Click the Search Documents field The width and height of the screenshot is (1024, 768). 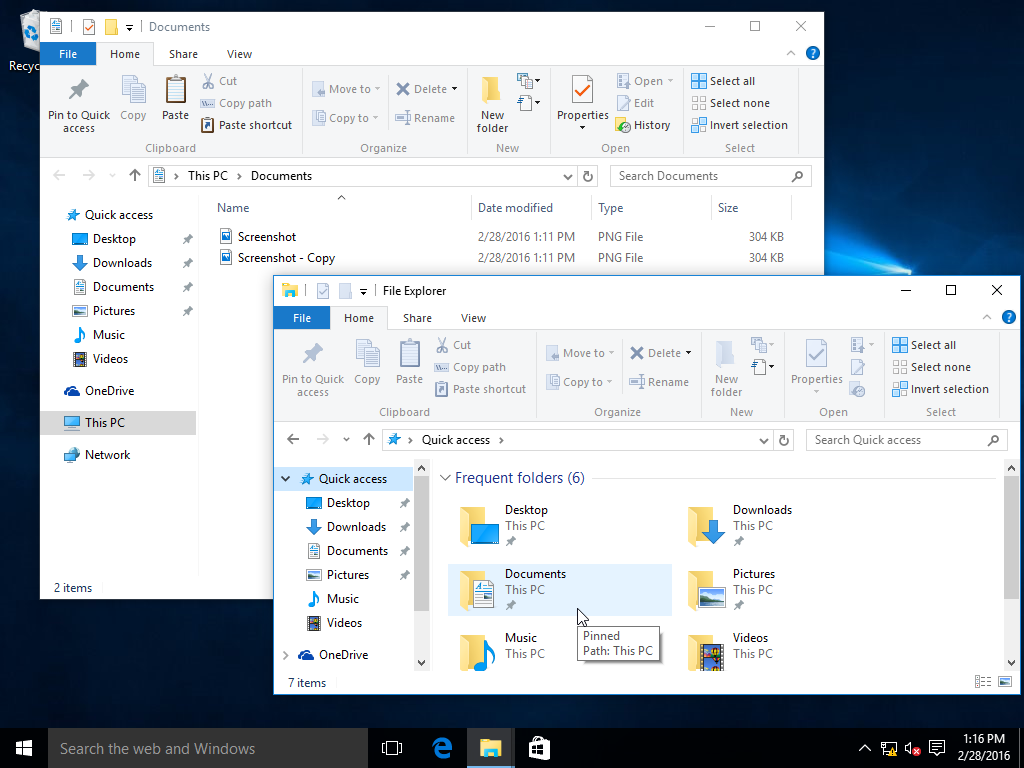click(x=711, y=176)
